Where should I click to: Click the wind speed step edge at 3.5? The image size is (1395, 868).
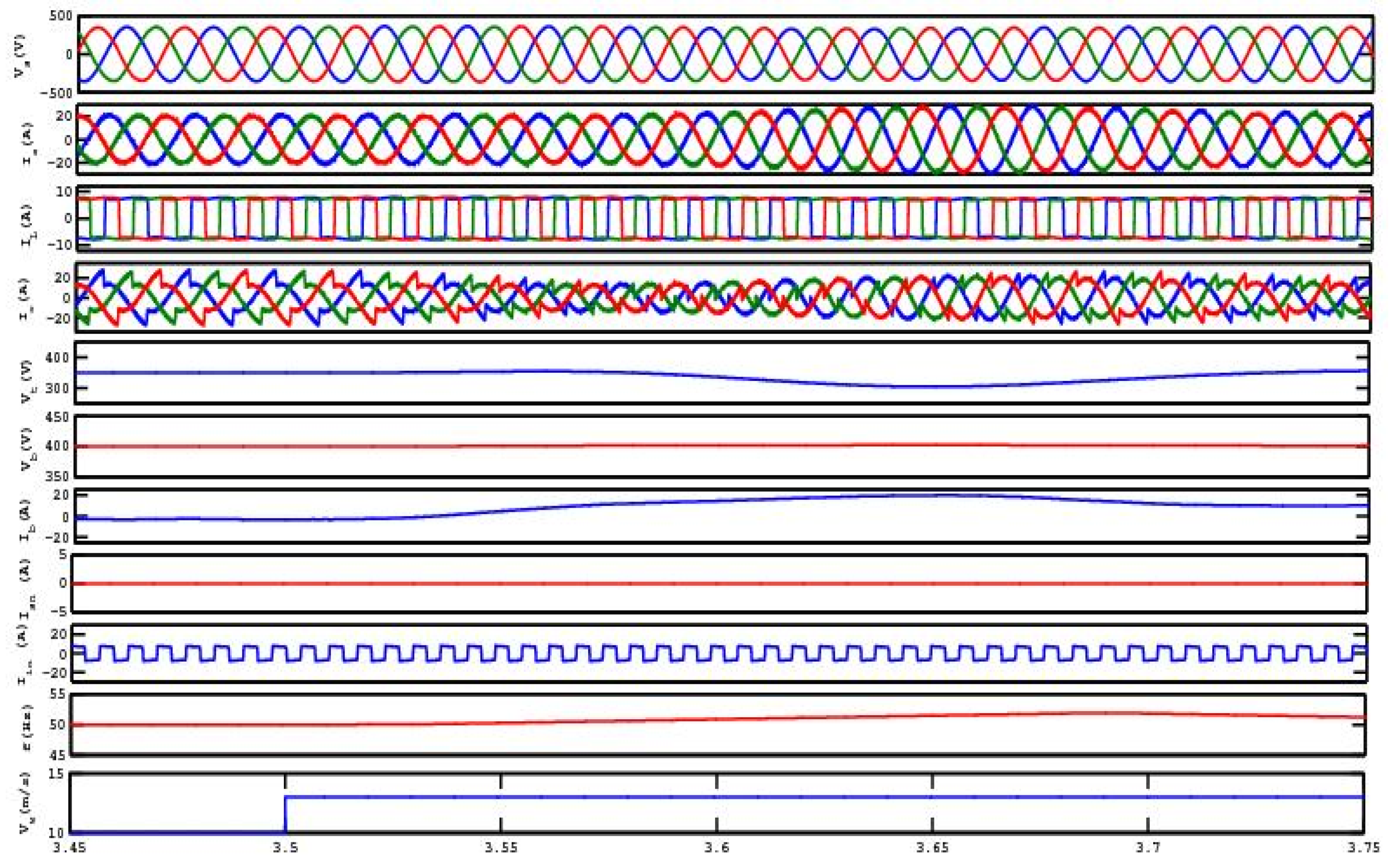tap(285, 815)
